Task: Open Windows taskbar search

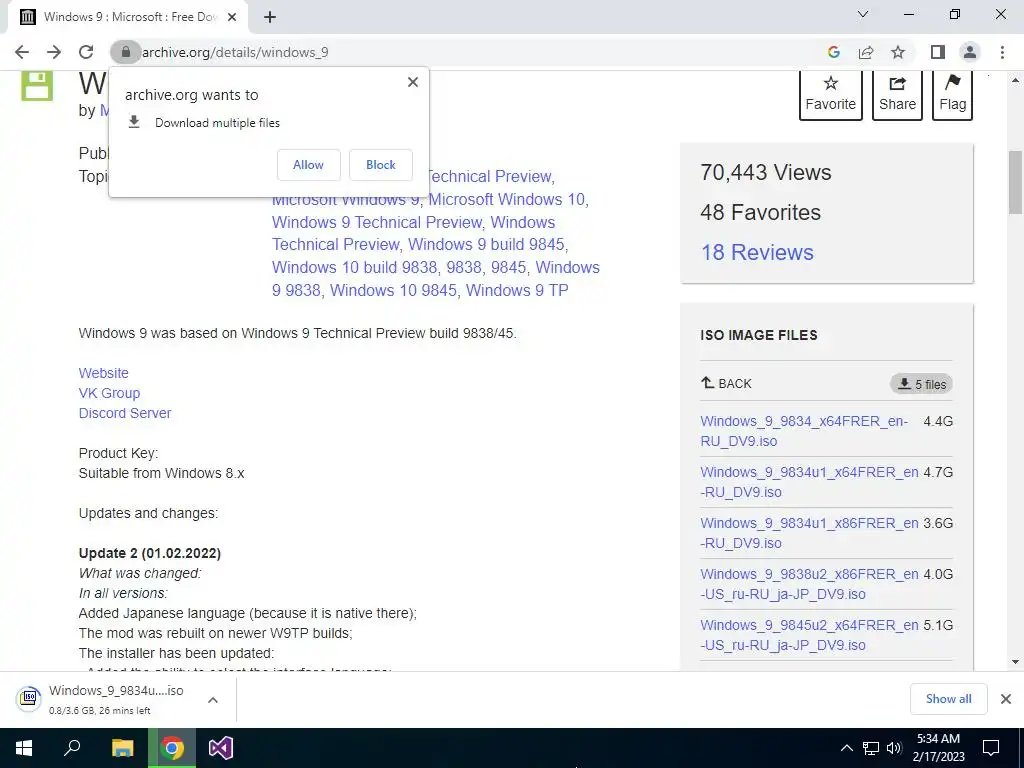Action: pyautogui.click(x=72, y=748)
